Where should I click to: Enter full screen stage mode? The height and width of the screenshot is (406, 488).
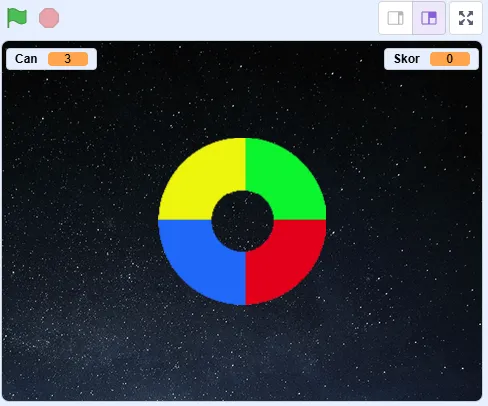click(x=466, y=18)
